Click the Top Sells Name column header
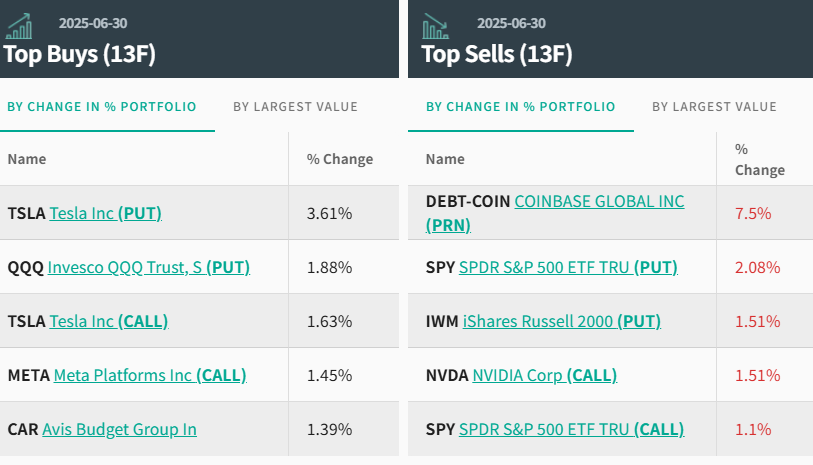The height and width of the screenshot is (465, 813). coord(445,159)
